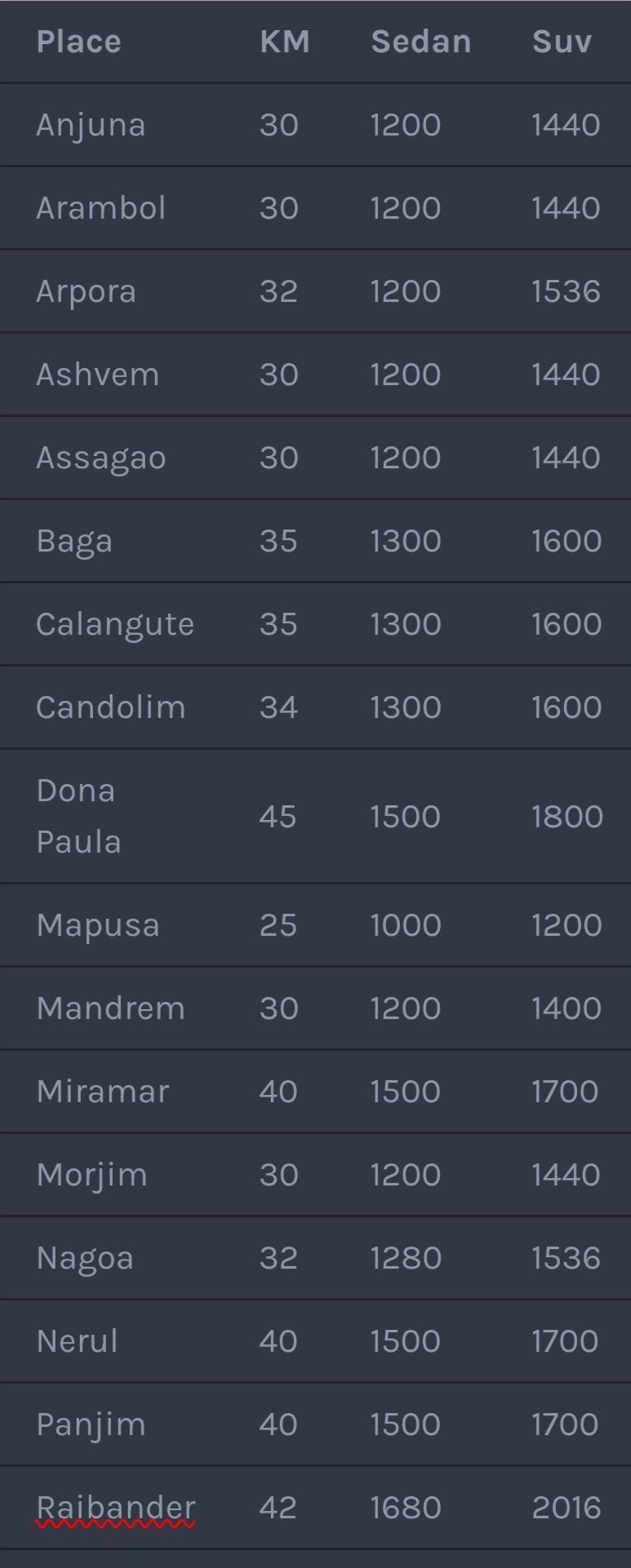Select the Ashvem place entry
631x1568 pixels.
[98, 374]
